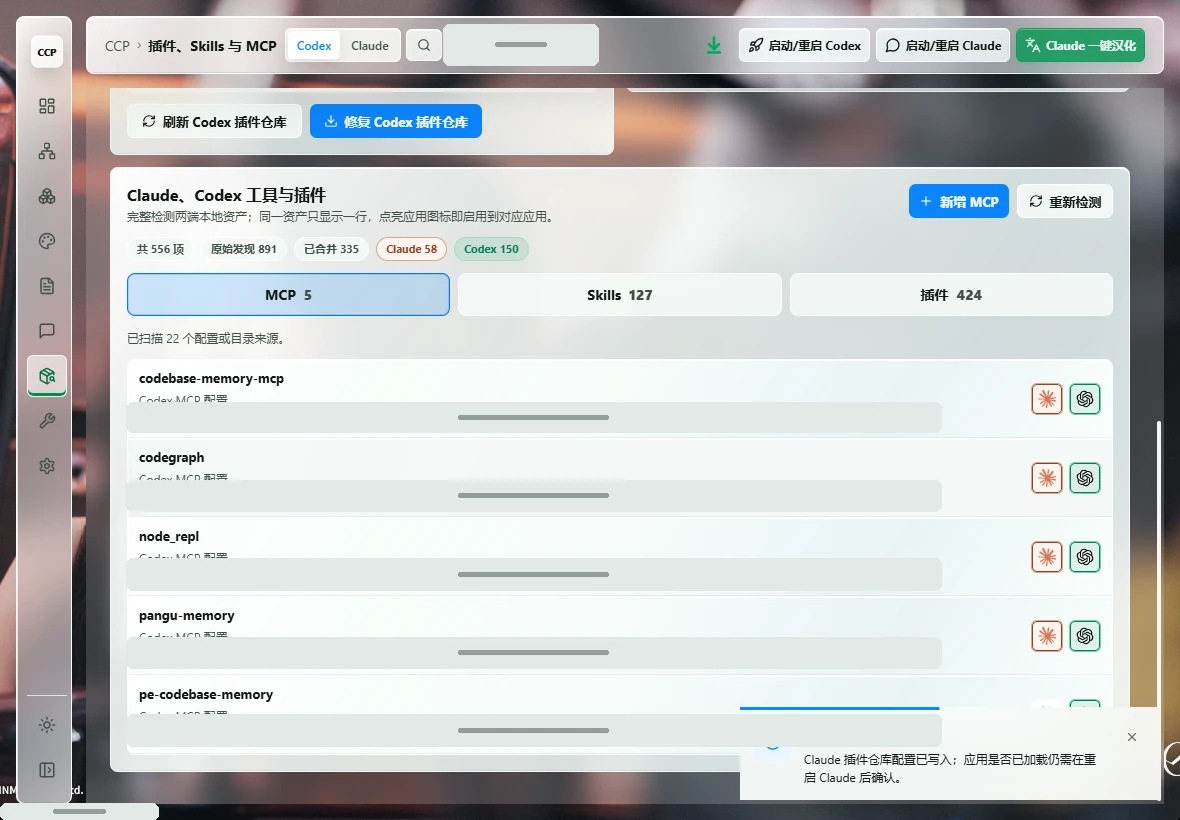Click the 插件、Skills 与 MCP breadcrumb title
The width and height of the screenshot is (1180, 820).
point(212,46)
